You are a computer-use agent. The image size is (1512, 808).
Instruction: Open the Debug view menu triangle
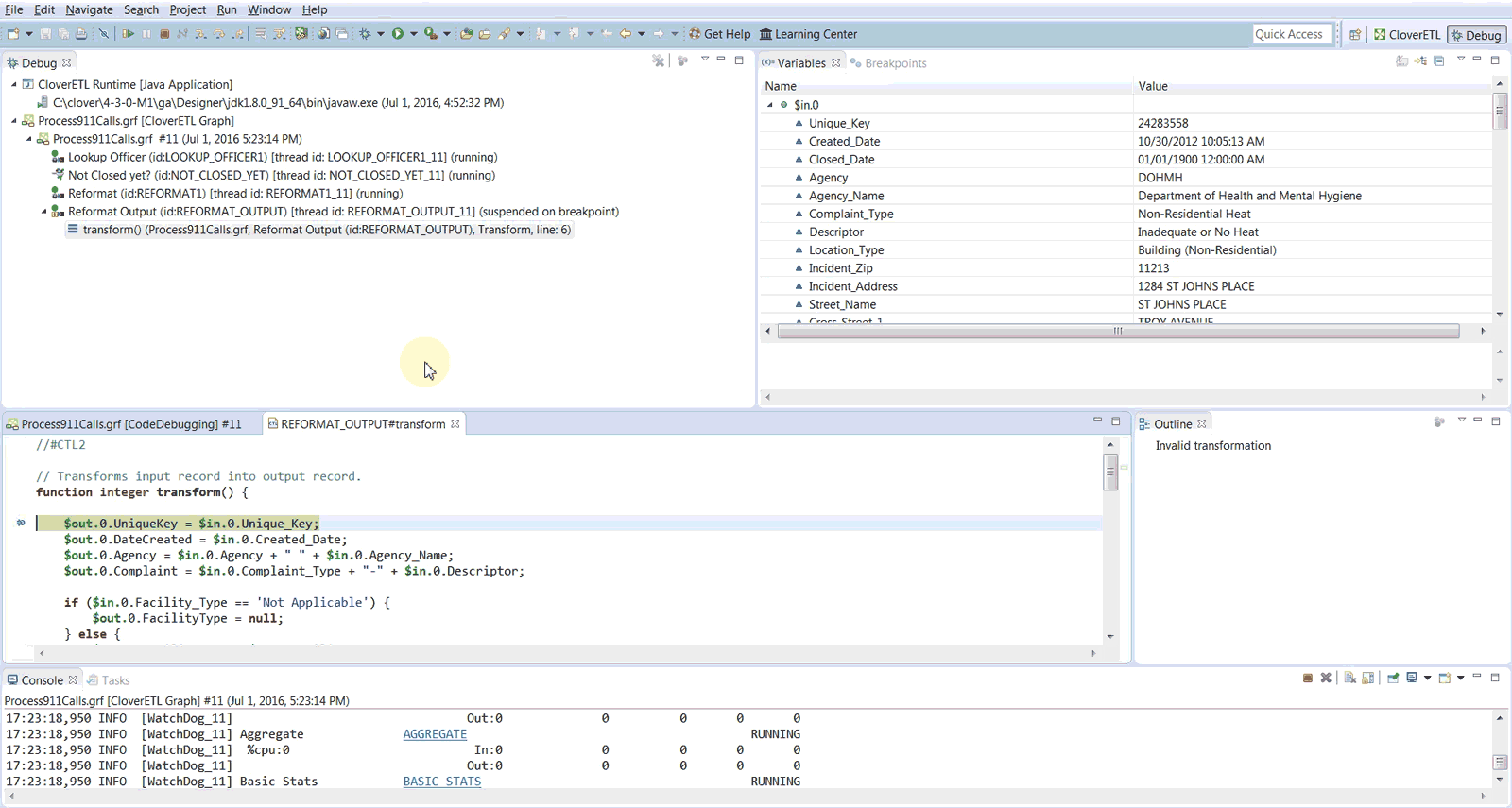click(705, 59)
